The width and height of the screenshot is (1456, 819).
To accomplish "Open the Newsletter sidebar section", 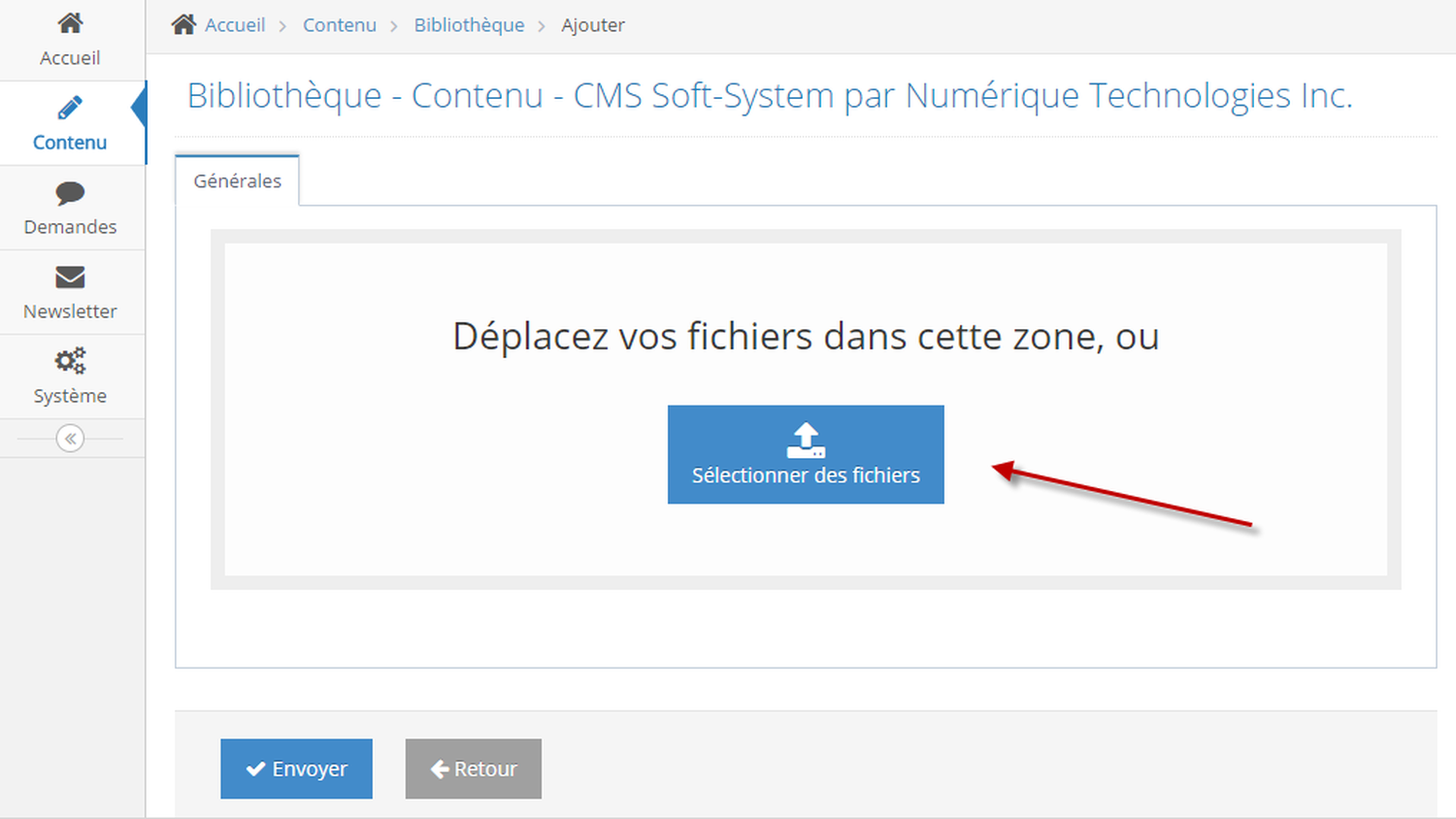I will (x=72, y=292).
